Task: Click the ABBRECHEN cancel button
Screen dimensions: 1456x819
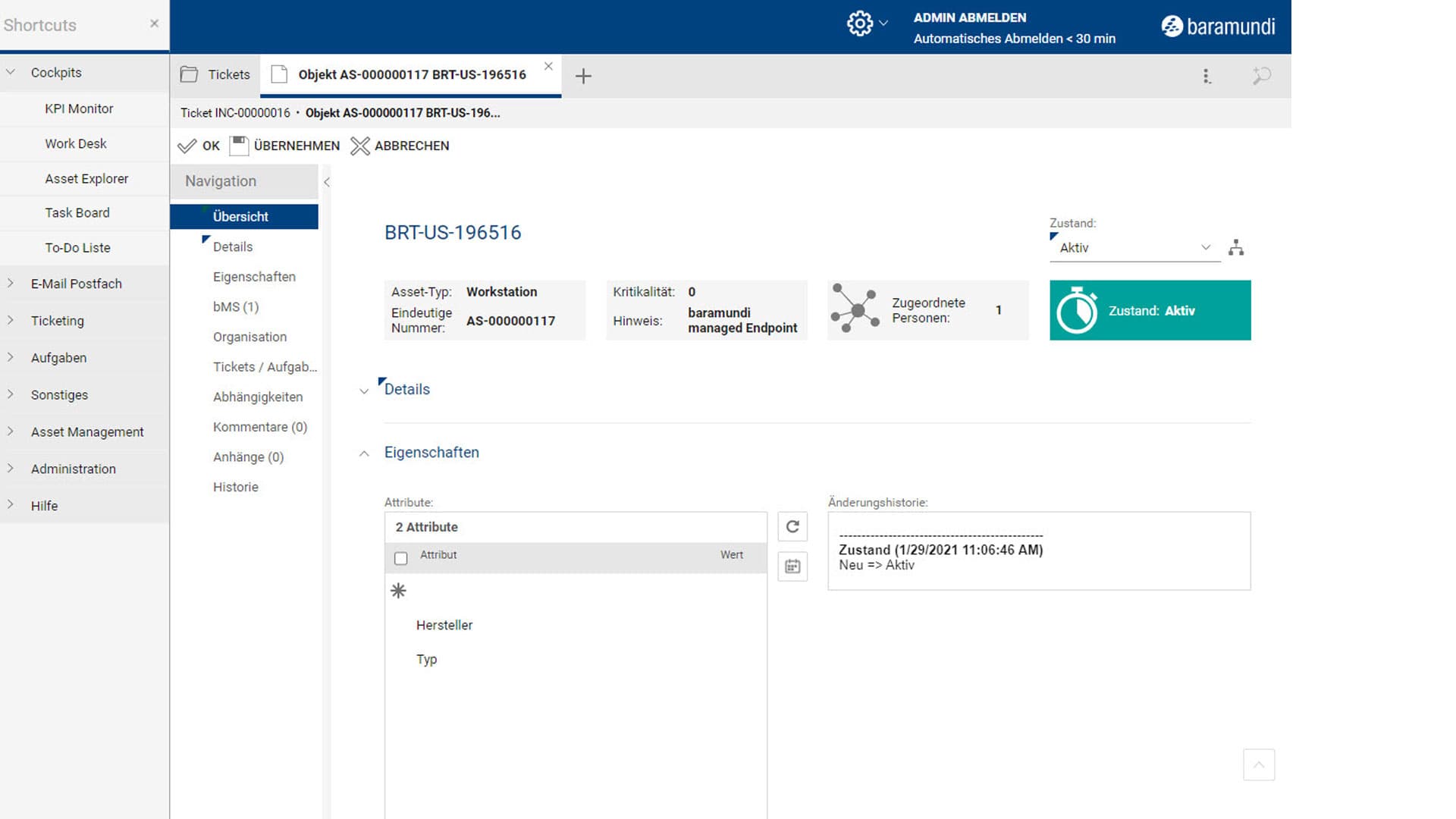Action: click(400, 146)
